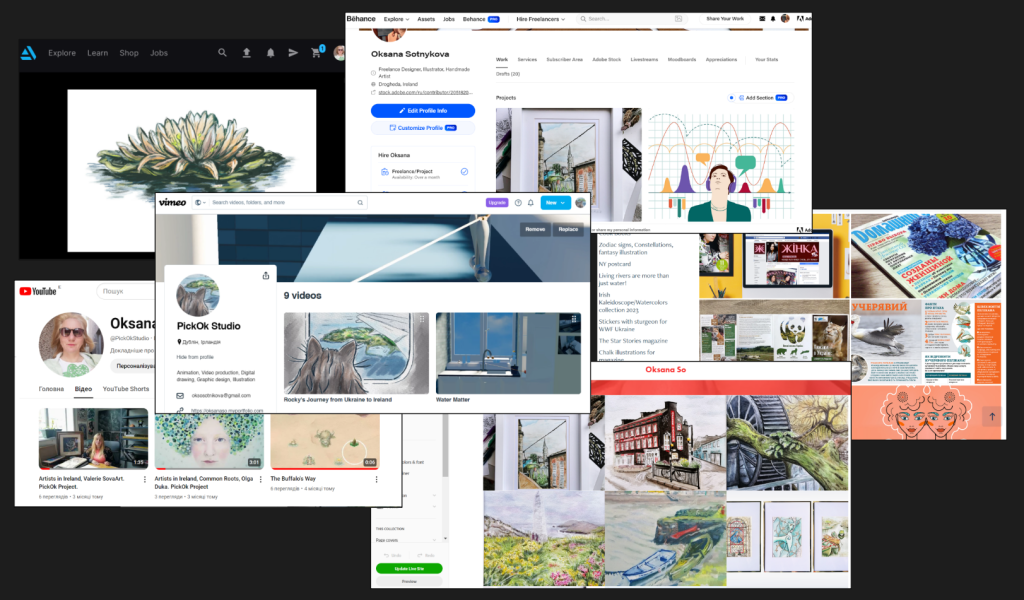Image resolution: width=1024 pixels, height=600 pixels.
Task: Select the Відео tab on the YouTube channel
Action: pos(83,389)
